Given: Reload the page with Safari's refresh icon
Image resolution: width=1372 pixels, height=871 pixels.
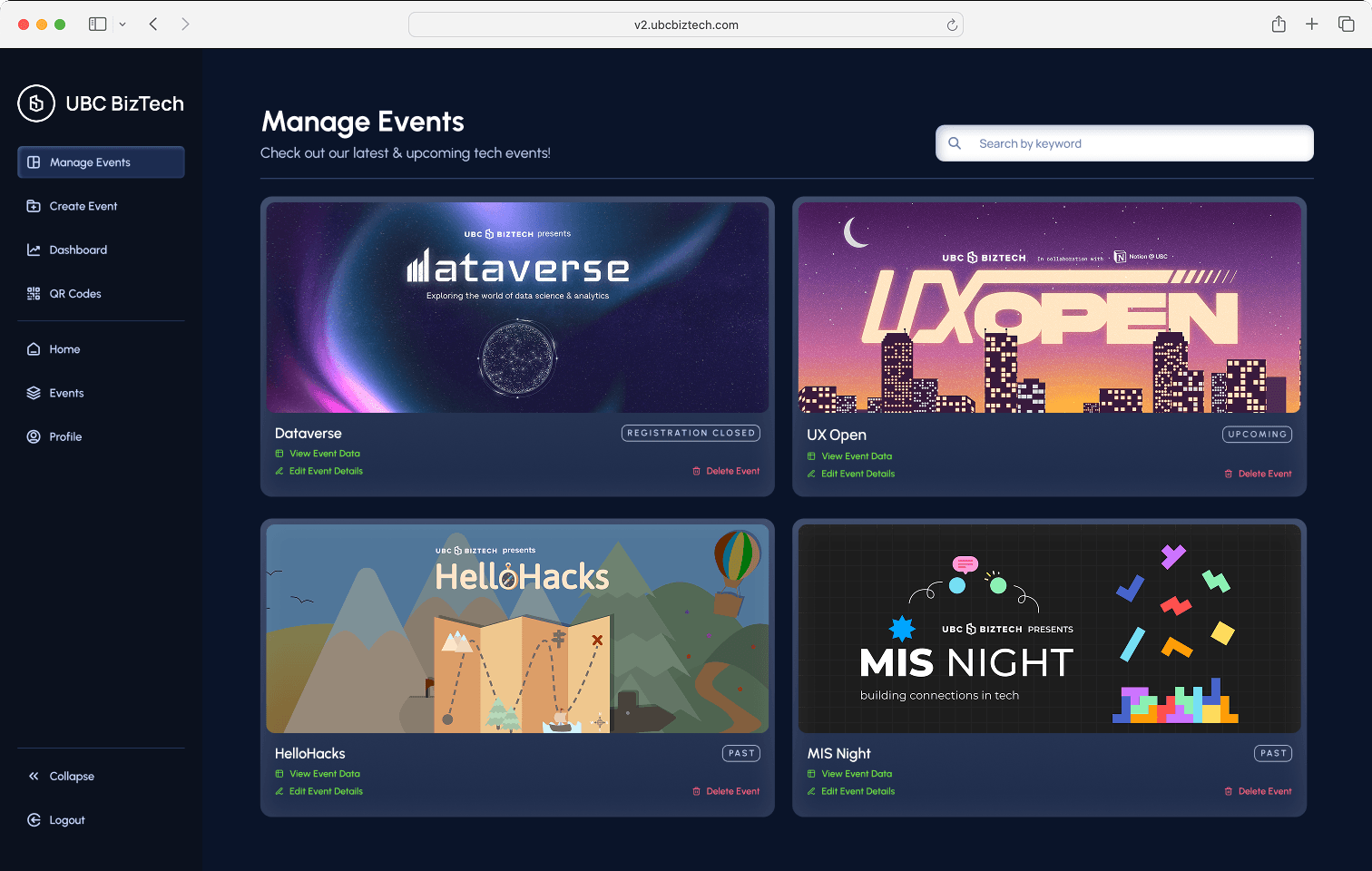Looking at the screenshot, I should coord(952,24).
